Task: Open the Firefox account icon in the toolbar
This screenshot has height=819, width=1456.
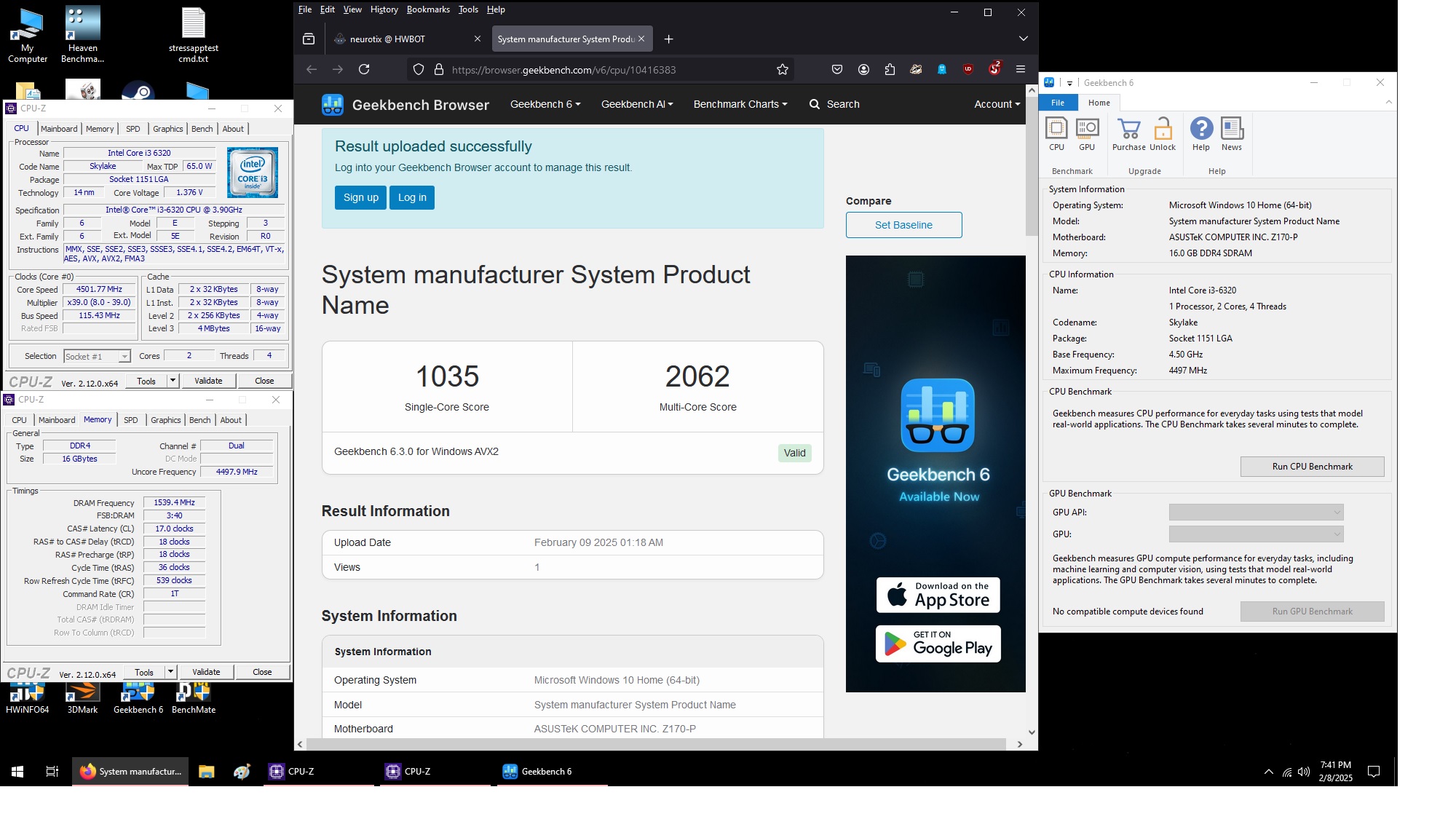Action: point(863,69)
